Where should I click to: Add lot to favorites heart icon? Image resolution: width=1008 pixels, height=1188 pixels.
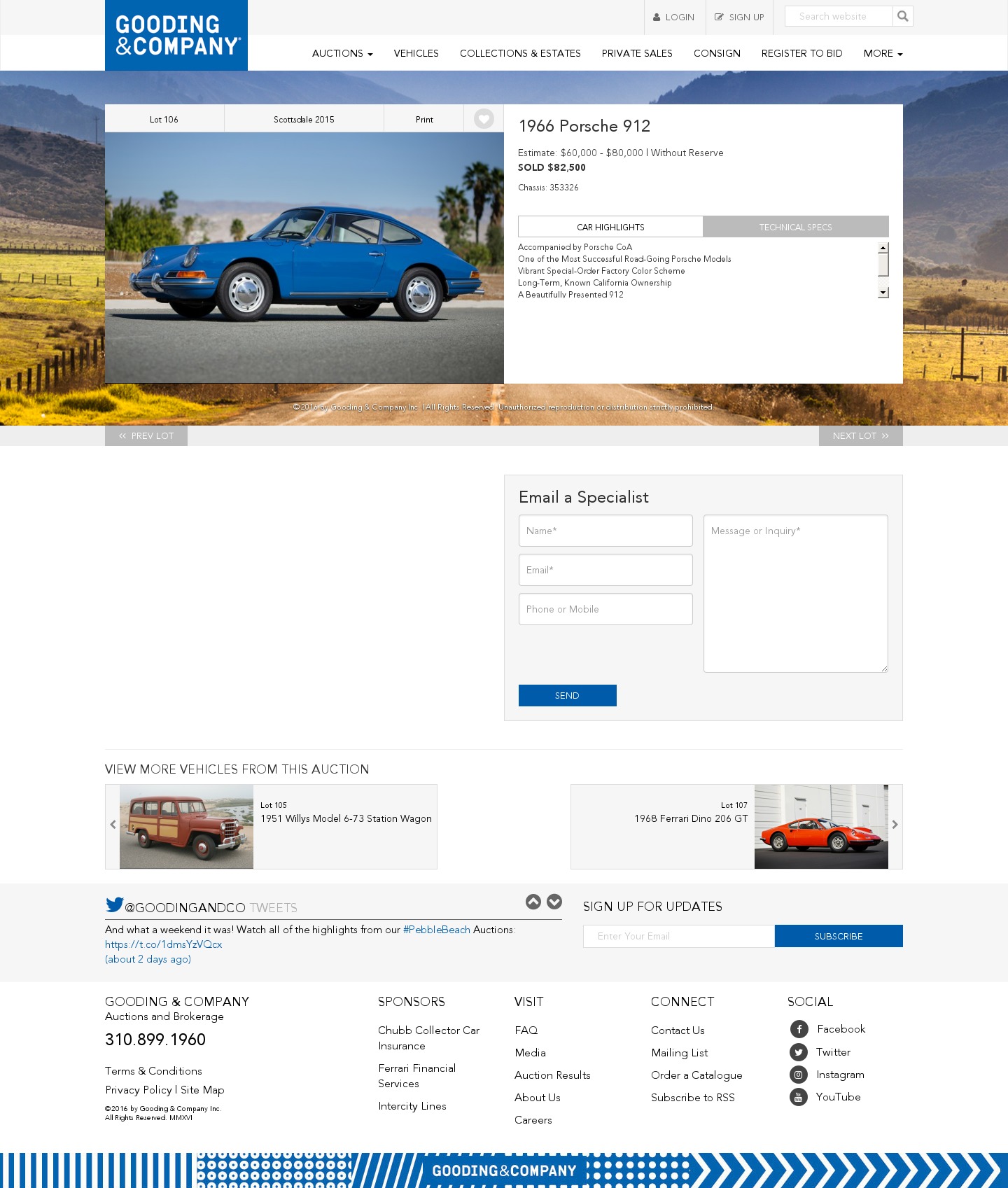pos(484,119)
